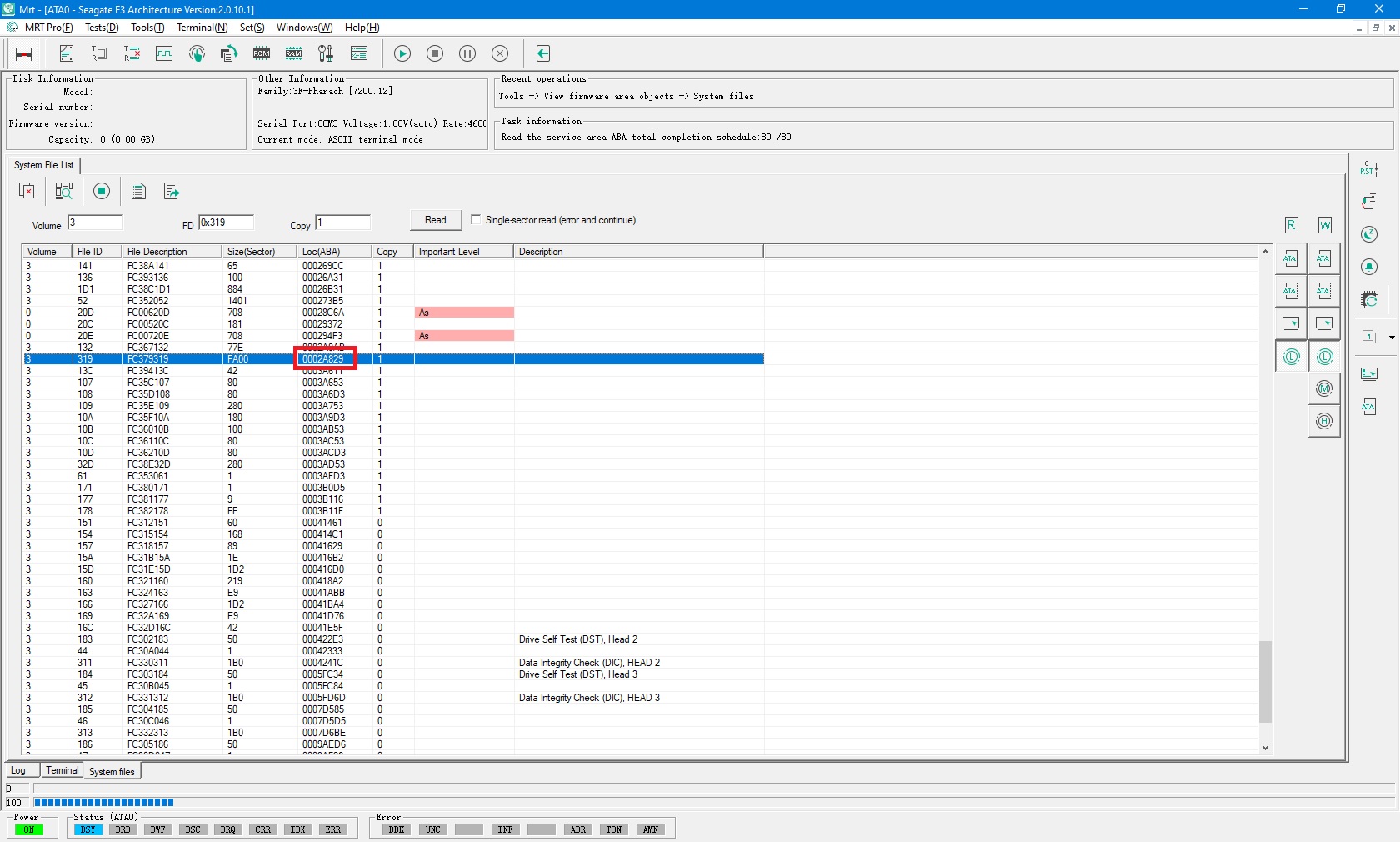
Task: Open the Tests menu
Action: click(x=102, y=28)
